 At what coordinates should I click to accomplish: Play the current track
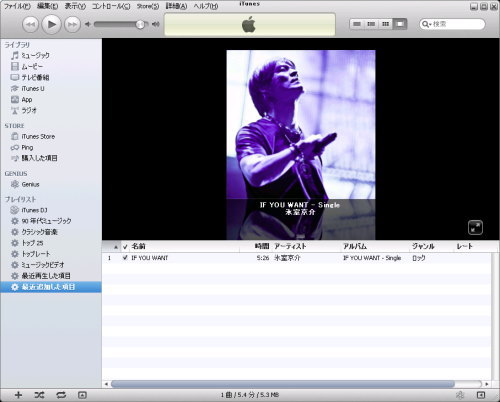click(x=51, y=24)
